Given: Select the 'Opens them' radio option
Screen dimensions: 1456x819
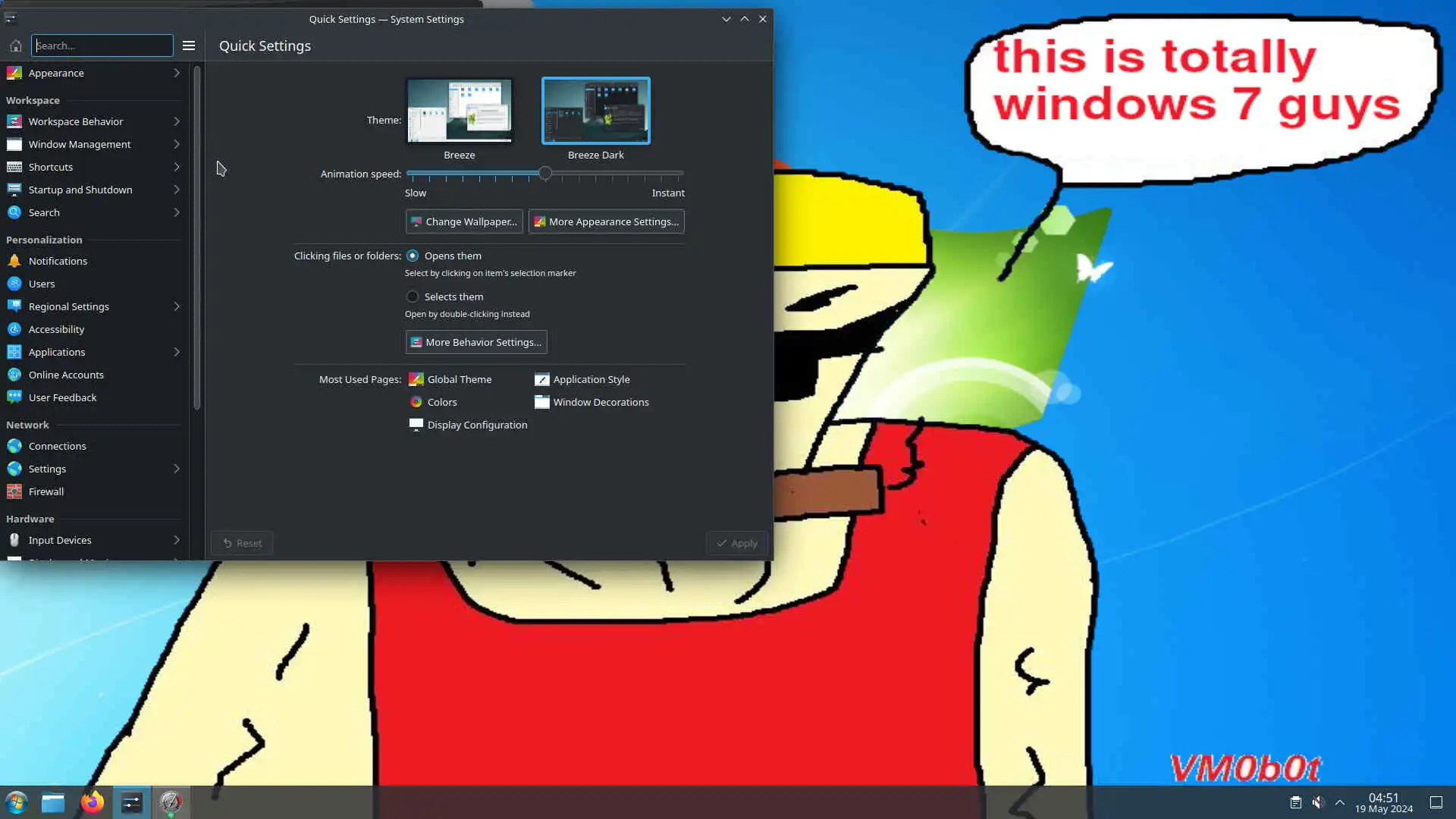Looking at the screenshot, I should (413, 256).
